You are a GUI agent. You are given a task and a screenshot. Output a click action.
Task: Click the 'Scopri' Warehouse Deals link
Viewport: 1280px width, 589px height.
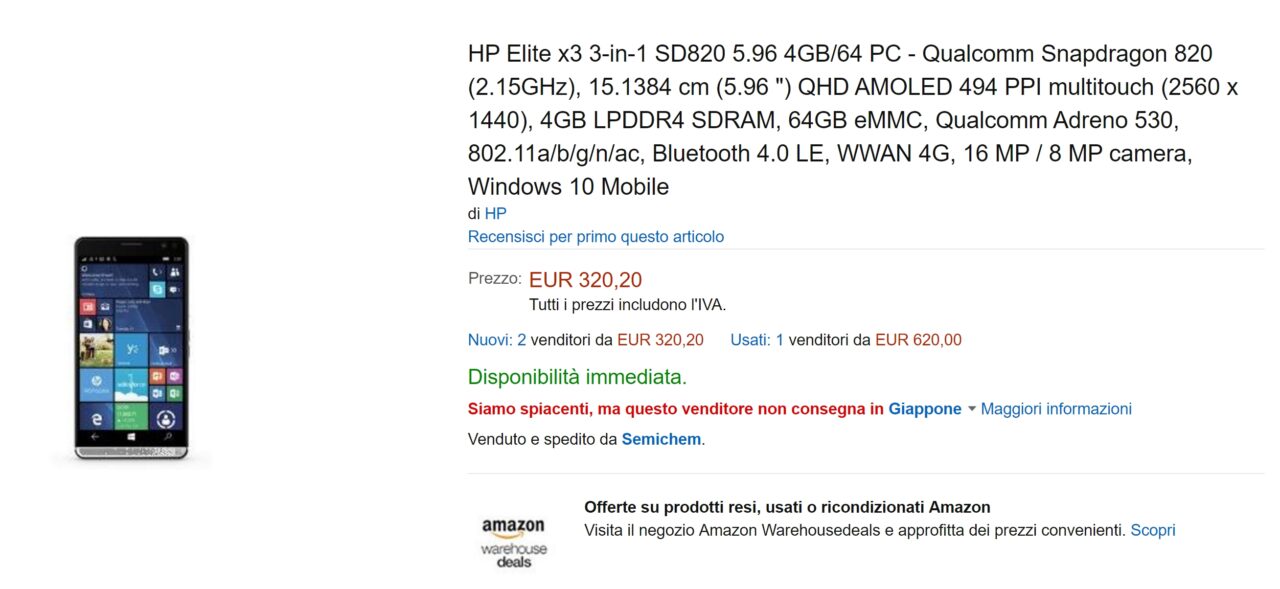1152,530
